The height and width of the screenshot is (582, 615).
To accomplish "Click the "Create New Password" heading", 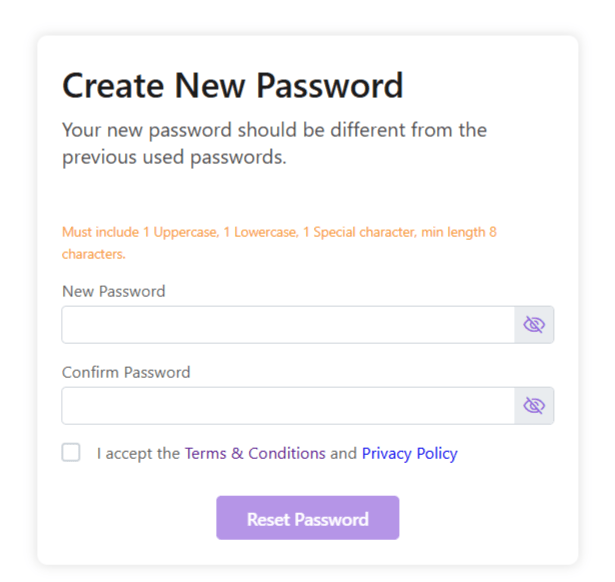I will pos(232,86).
